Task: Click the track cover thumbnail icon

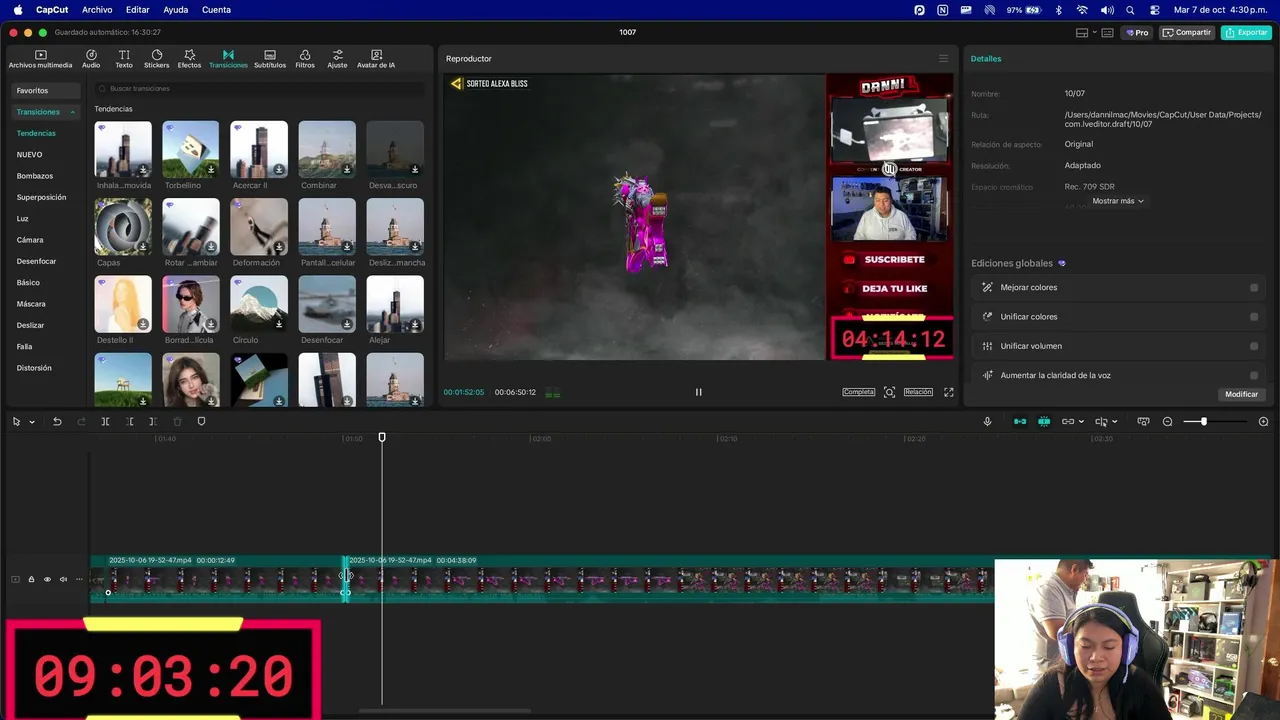Action: pyautogui.click(x=15, y=579)
